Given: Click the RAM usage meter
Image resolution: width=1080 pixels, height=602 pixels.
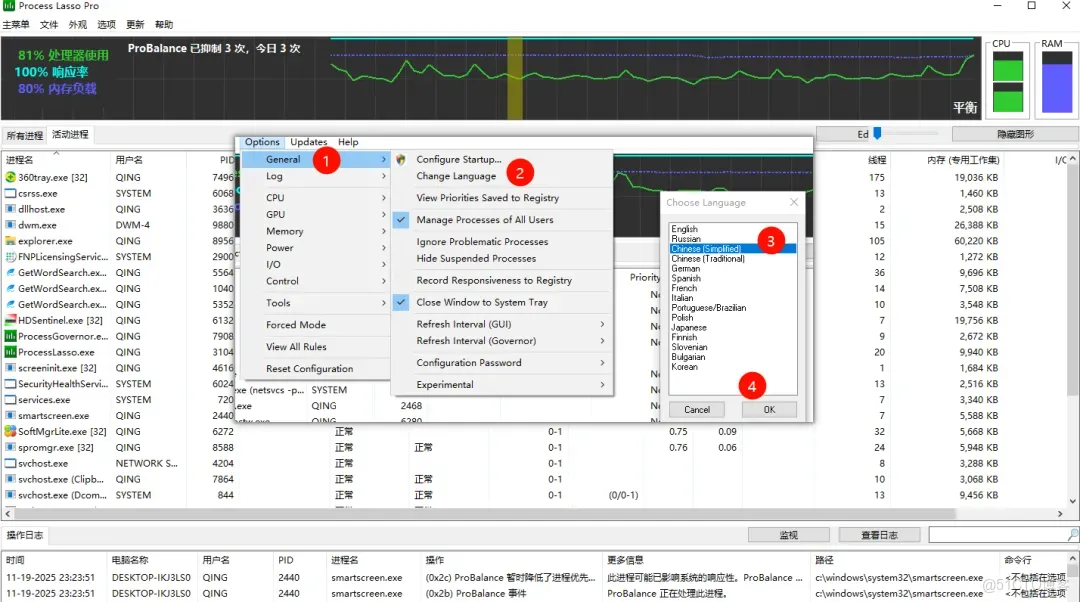Looking at the screenshot, I should pyautogui.click(x=1057, y=81).
